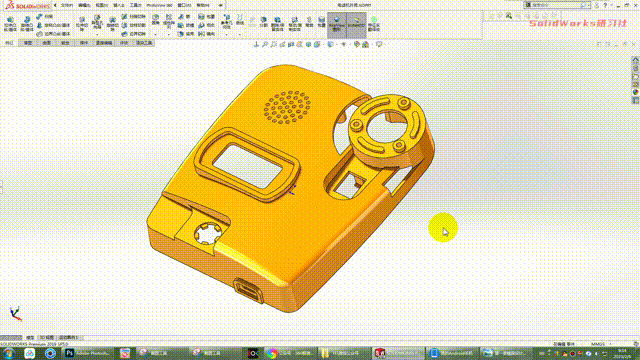This screenshot has height=360, width=640.
Task: Select the Extruded Cut (拉伸切除) tool
Action: (x=82, y=24)
